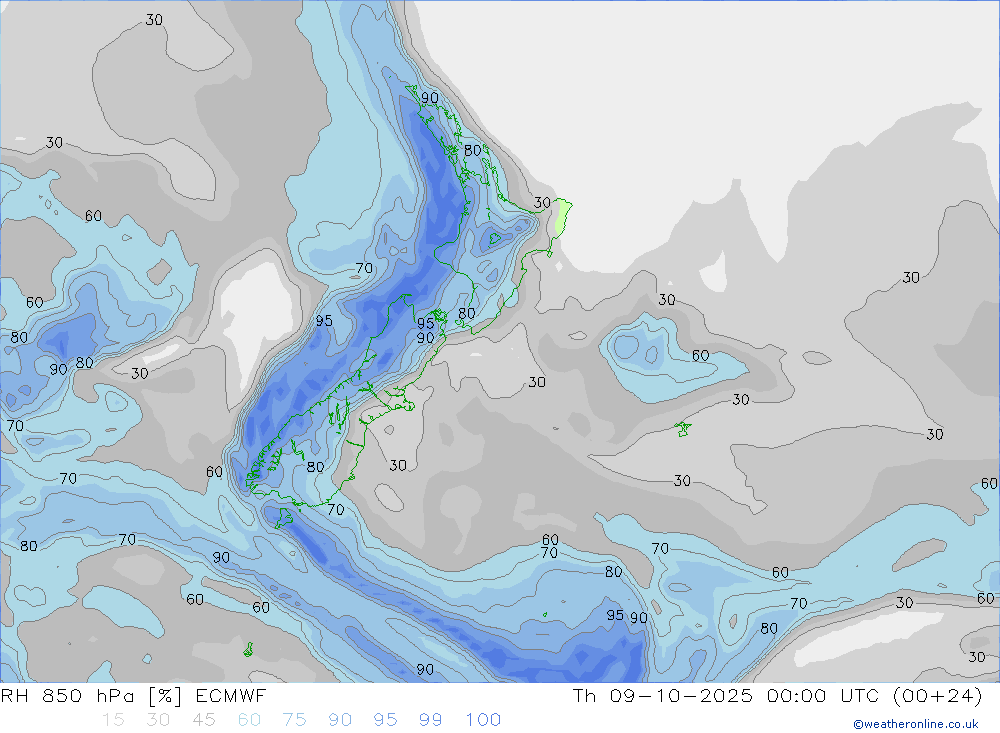
Task: Click the 60 value in the bottom legend row
Action: [x=249, y=720]
